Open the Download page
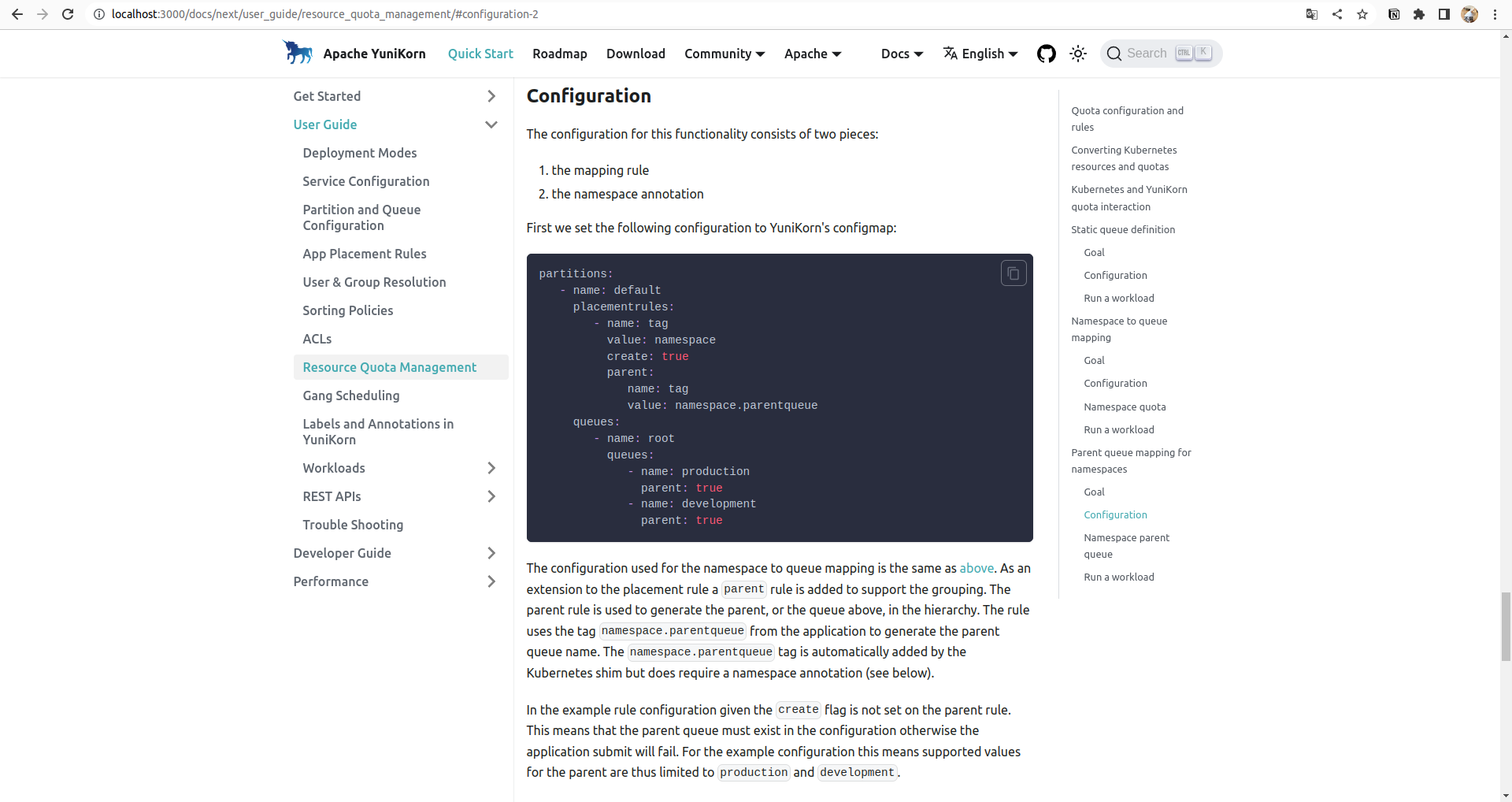1512x802 pixels. tap(636, 54)
